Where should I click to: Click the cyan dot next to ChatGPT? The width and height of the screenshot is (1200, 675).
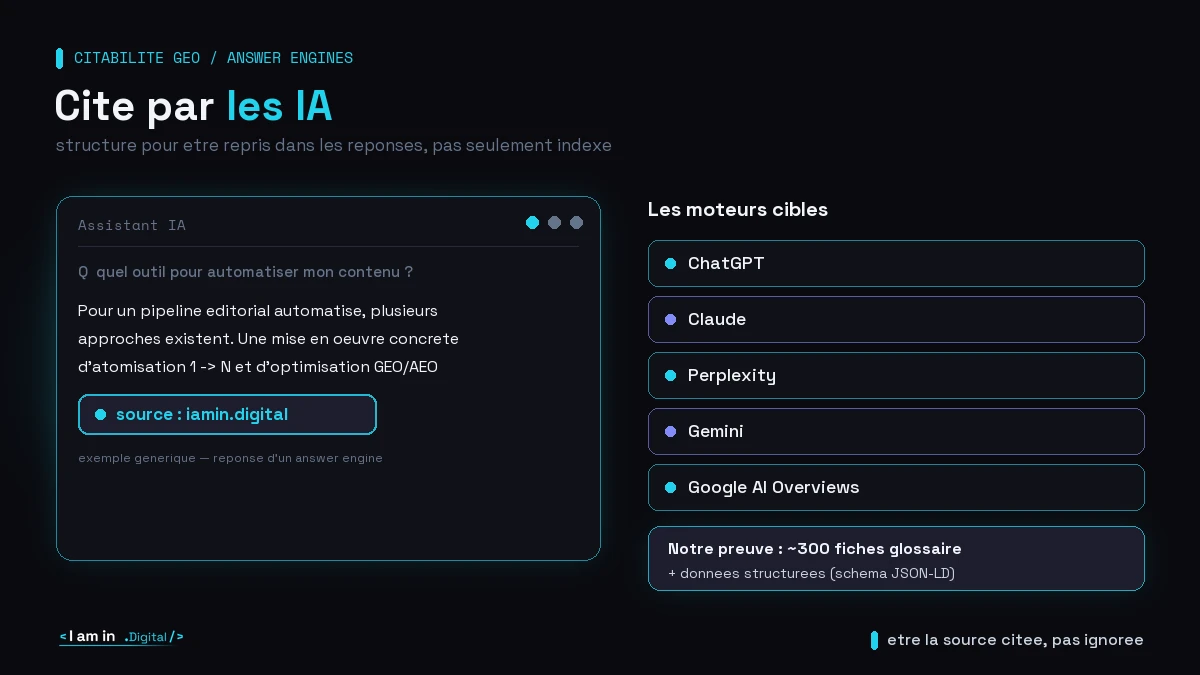pos(671,263)
